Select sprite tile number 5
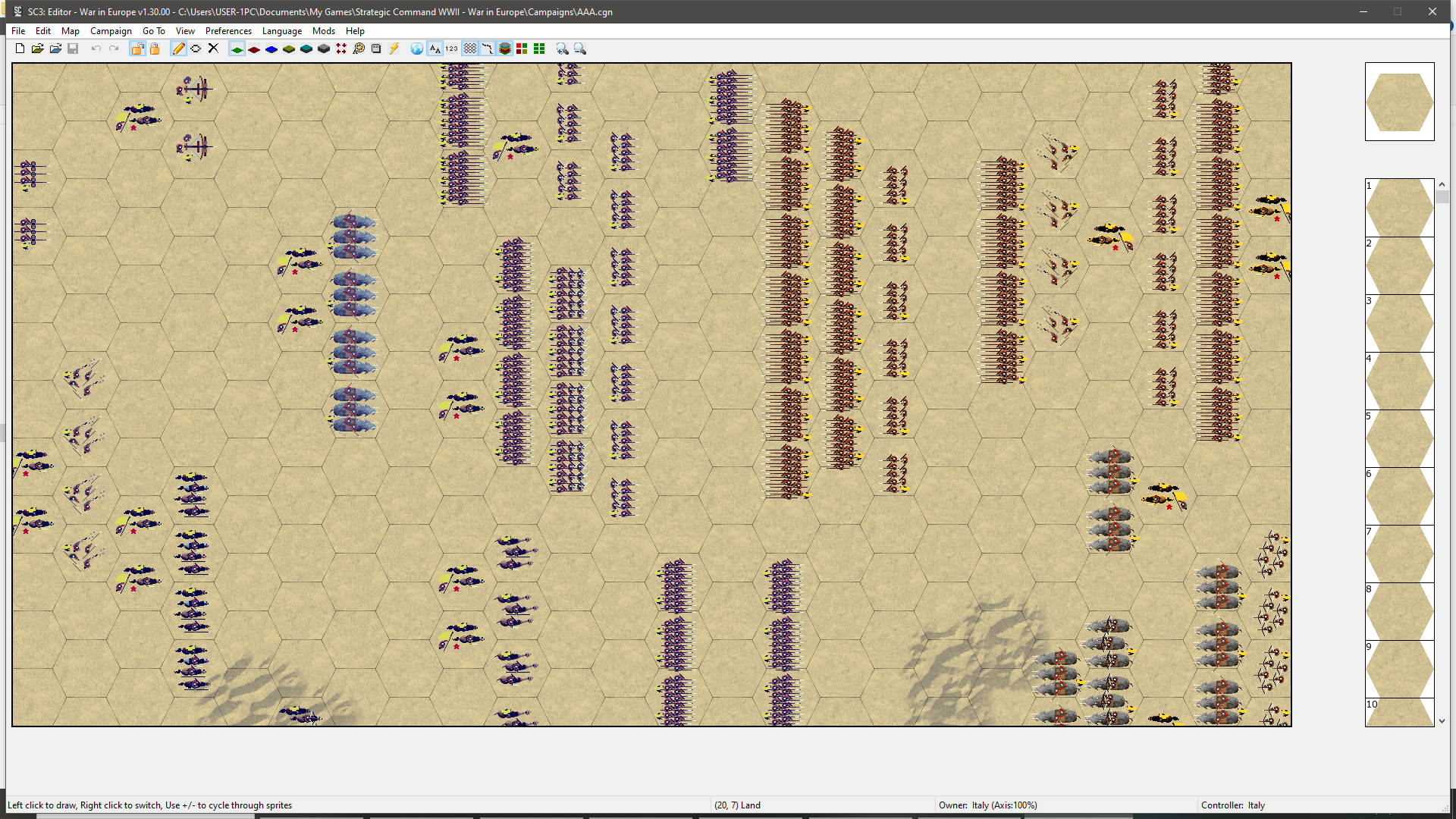 pyautogui.click(x=1400, y=438)
